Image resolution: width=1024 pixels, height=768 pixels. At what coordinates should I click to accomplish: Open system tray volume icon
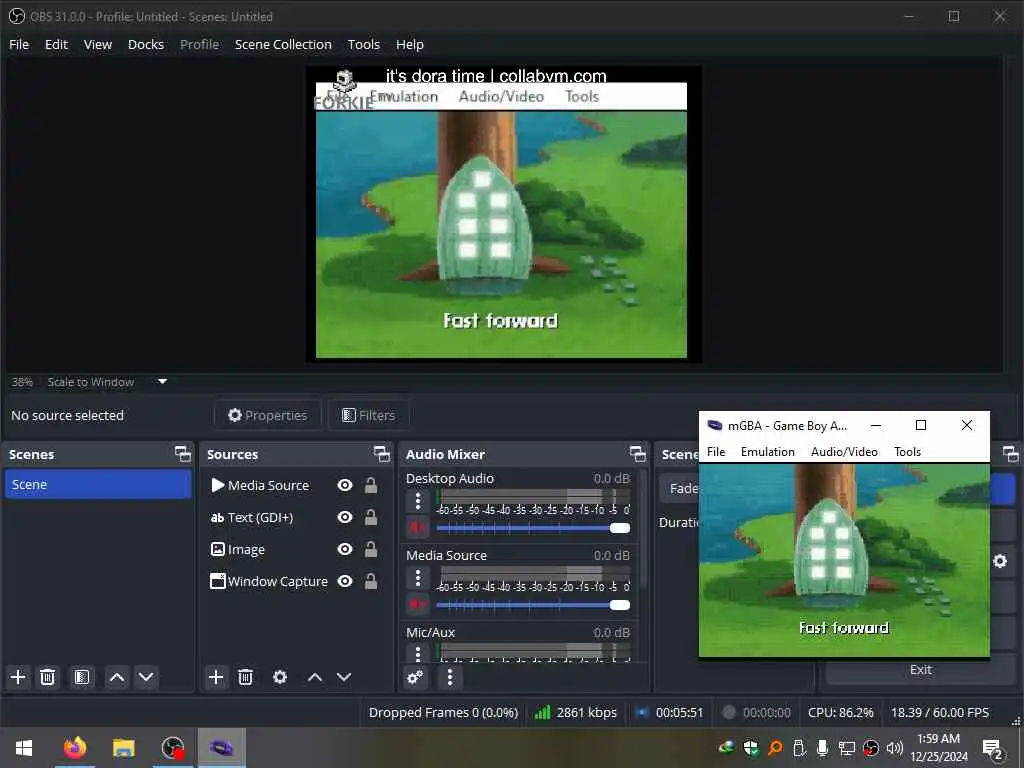tap(895, 748)
